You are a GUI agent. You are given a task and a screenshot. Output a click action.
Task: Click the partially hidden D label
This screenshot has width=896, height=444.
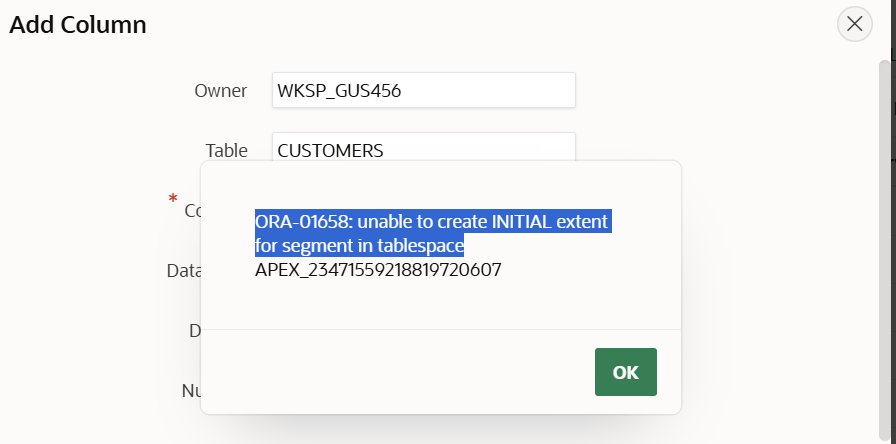point(194,330)
